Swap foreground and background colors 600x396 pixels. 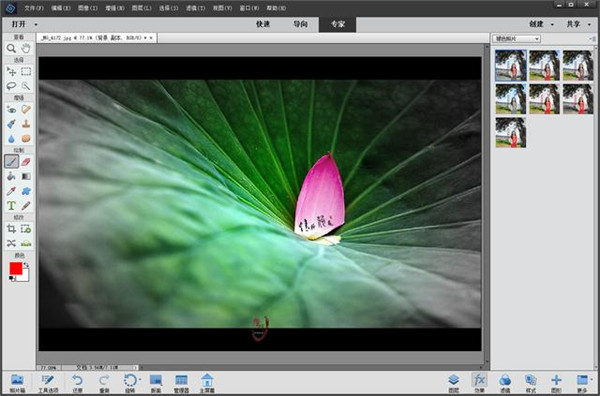[26, 265]
